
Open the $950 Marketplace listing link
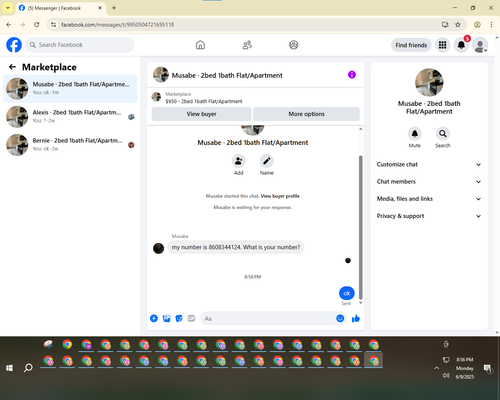(204, 101)
